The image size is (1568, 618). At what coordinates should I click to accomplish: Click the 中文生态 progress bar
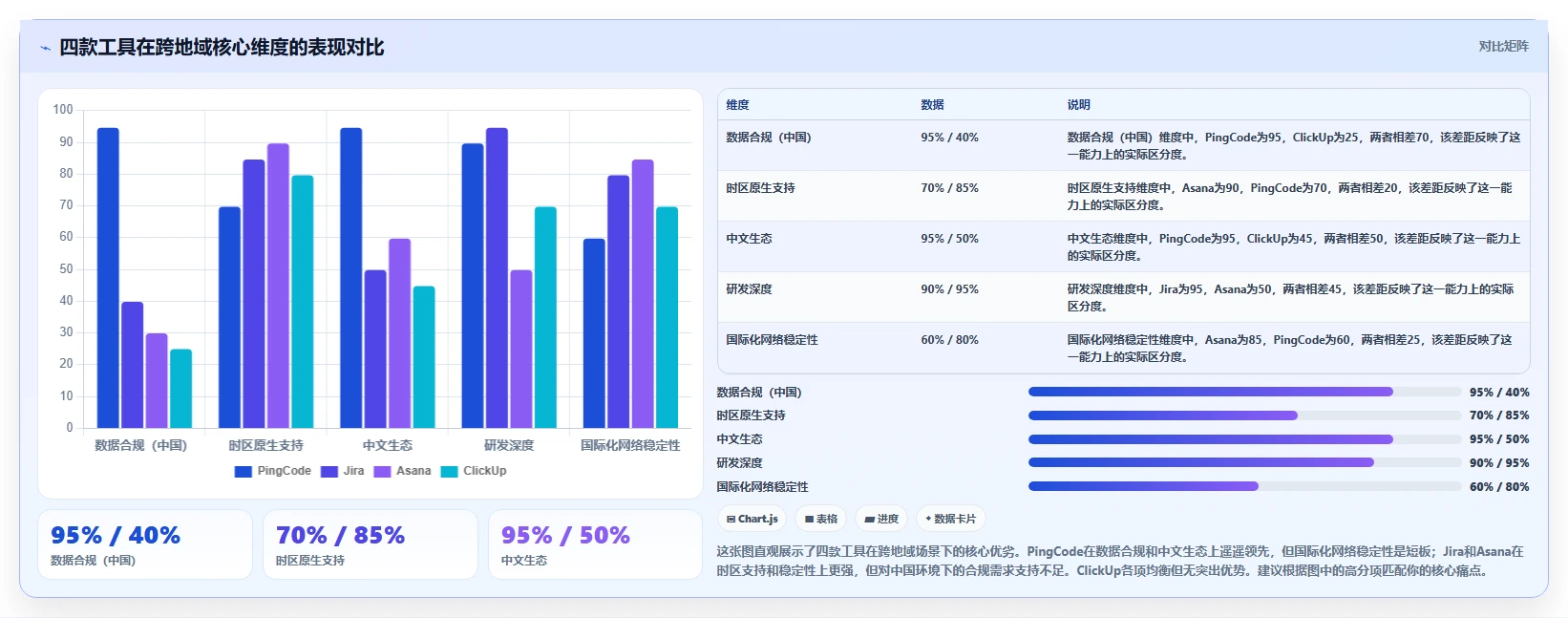click(1244, 439)
